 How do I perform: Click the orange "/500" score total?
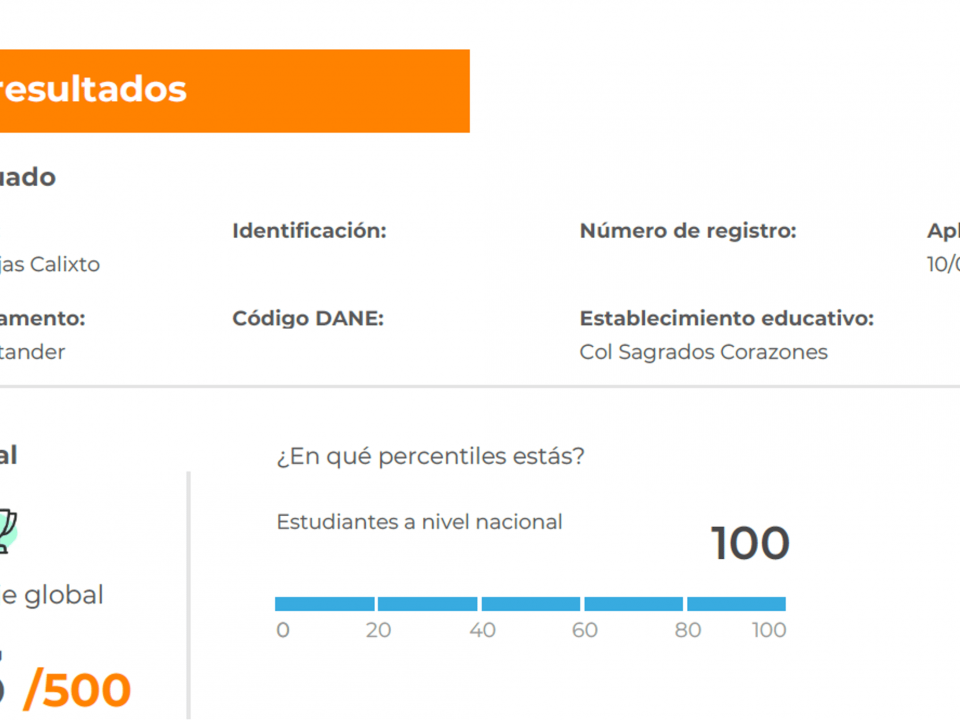77,690
